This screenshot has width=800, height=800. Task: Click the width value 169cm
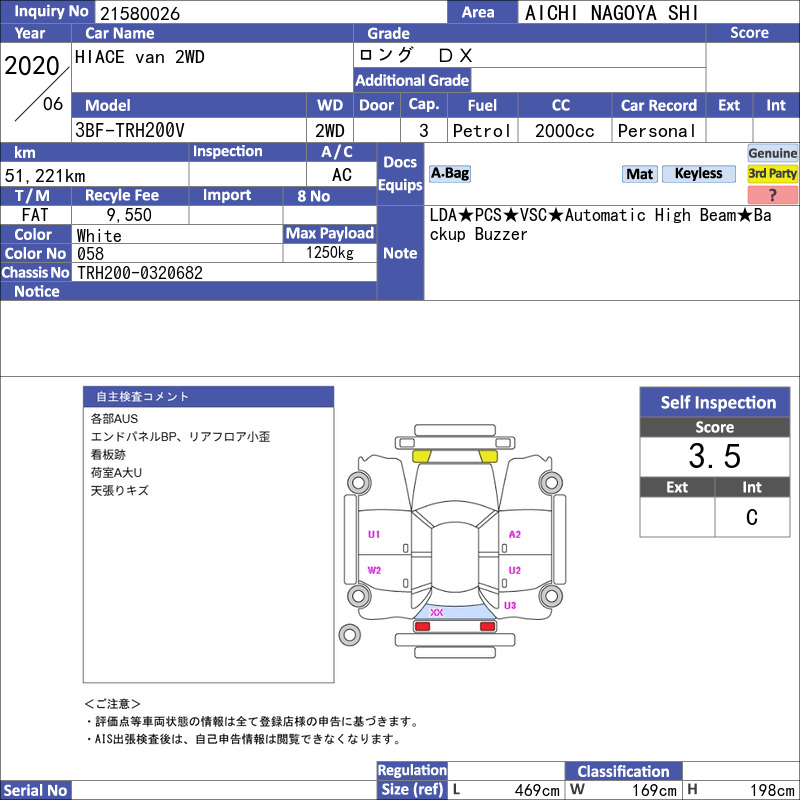point(654,790)
